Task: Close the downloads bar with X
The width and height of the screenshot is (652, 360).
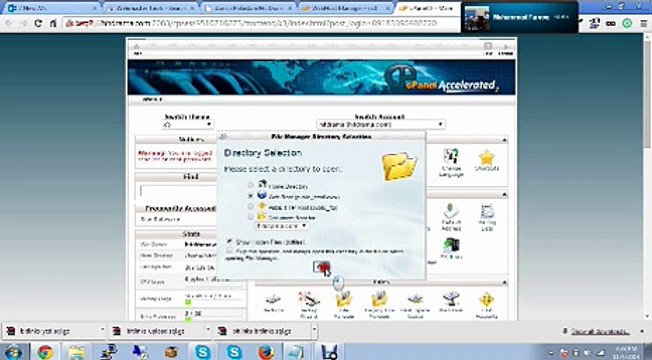Action: [x=642, y=331]
